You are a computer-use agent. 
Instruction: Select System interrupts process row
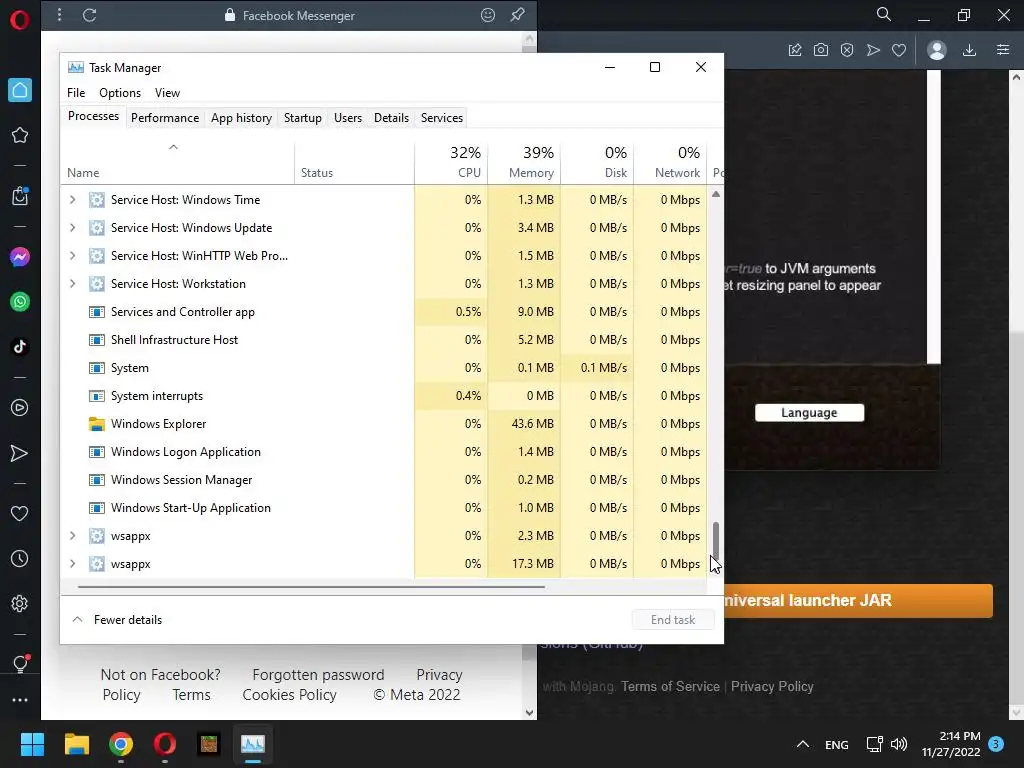pyautogui.click(x=385, y=396)
